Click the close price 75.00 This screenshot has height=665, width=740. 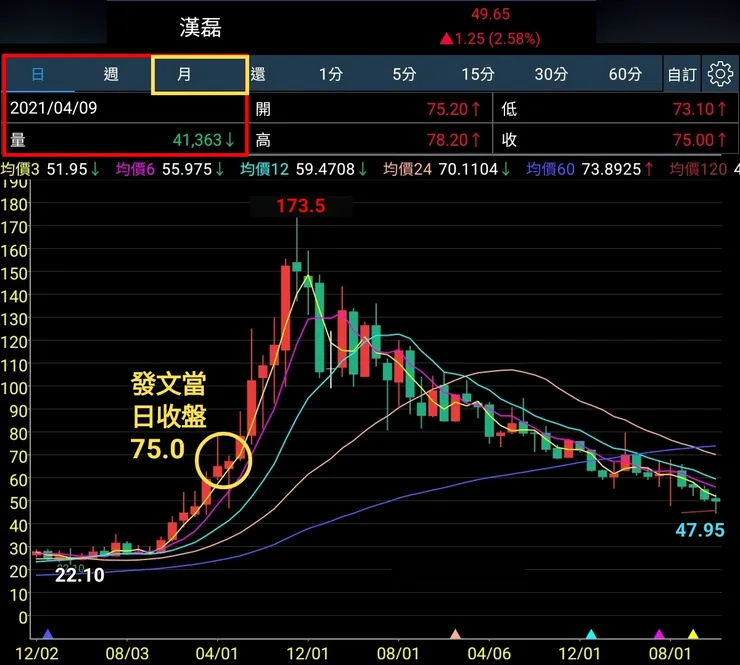(x=693, y=140)
